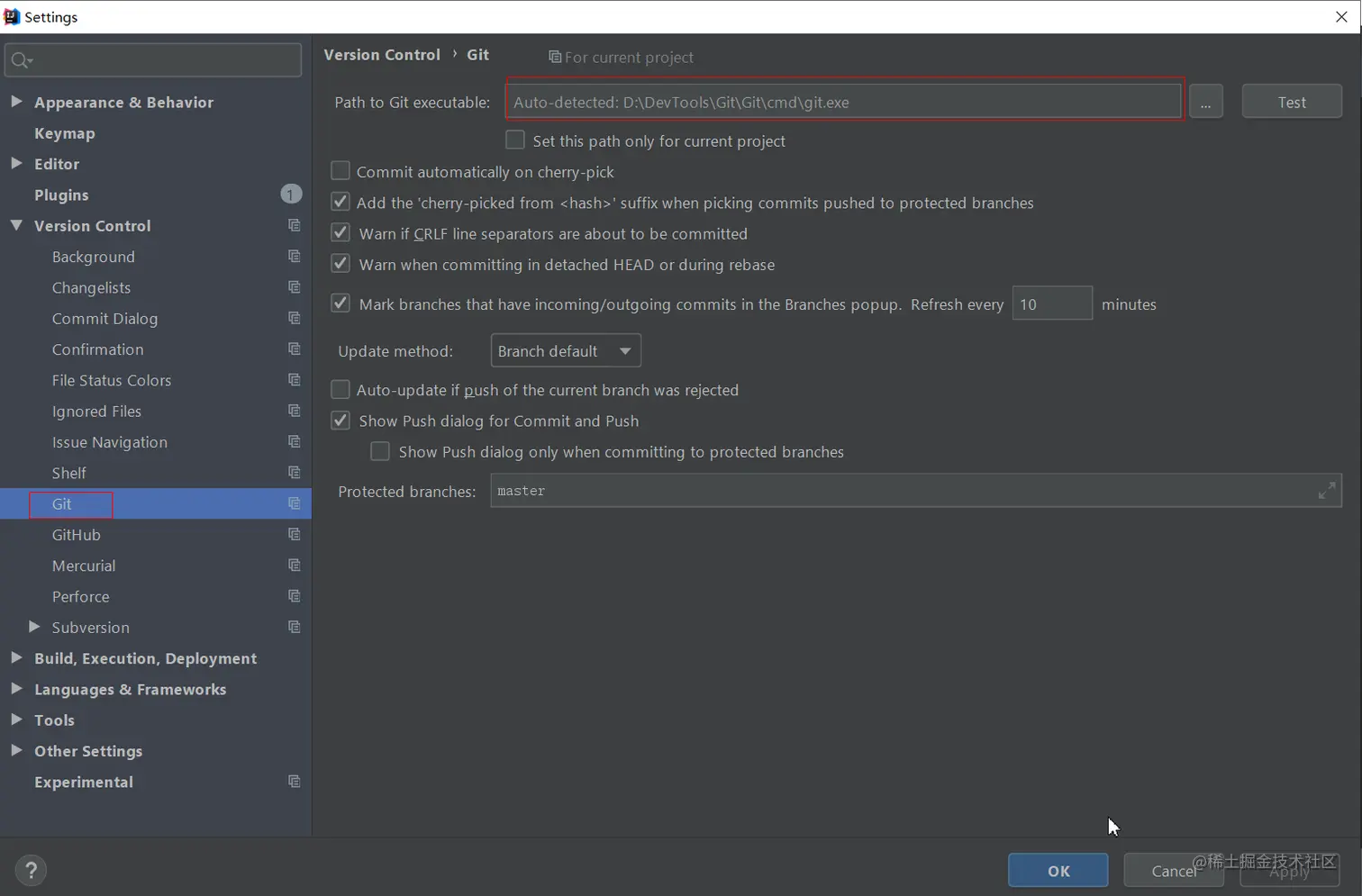Click project-level icon beside Perforce
Viewport: 1362px width, 896px height.
294,596
